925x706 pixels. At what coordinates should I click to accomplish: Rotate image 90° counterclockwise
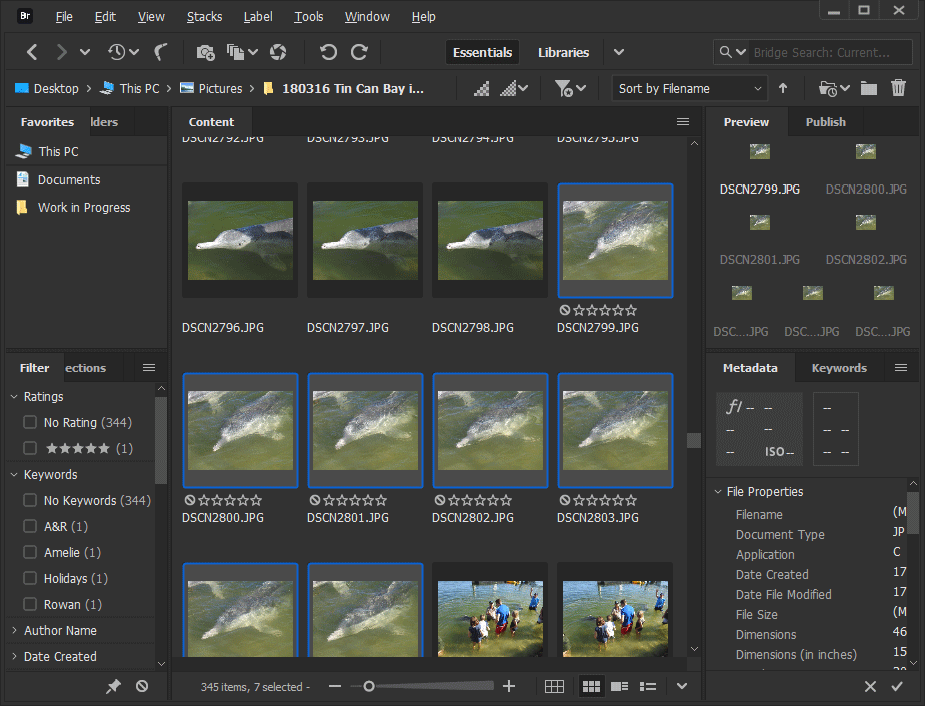pos(328,52)
